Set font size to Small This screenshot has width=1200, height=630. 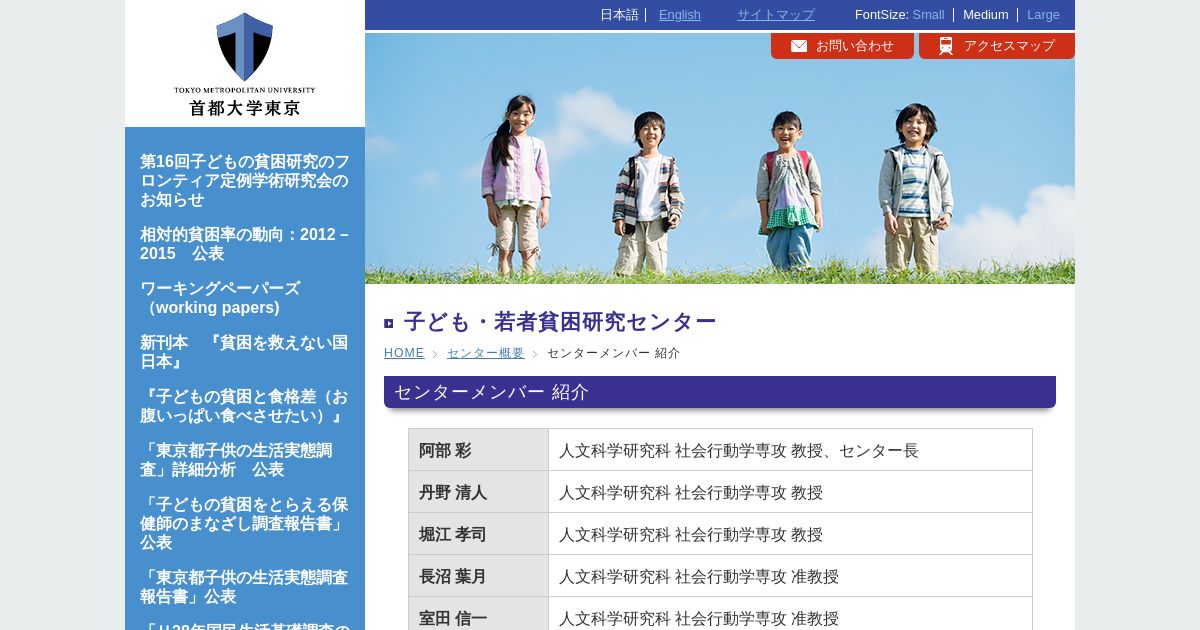pyautogui.click(x=928, y=15)
